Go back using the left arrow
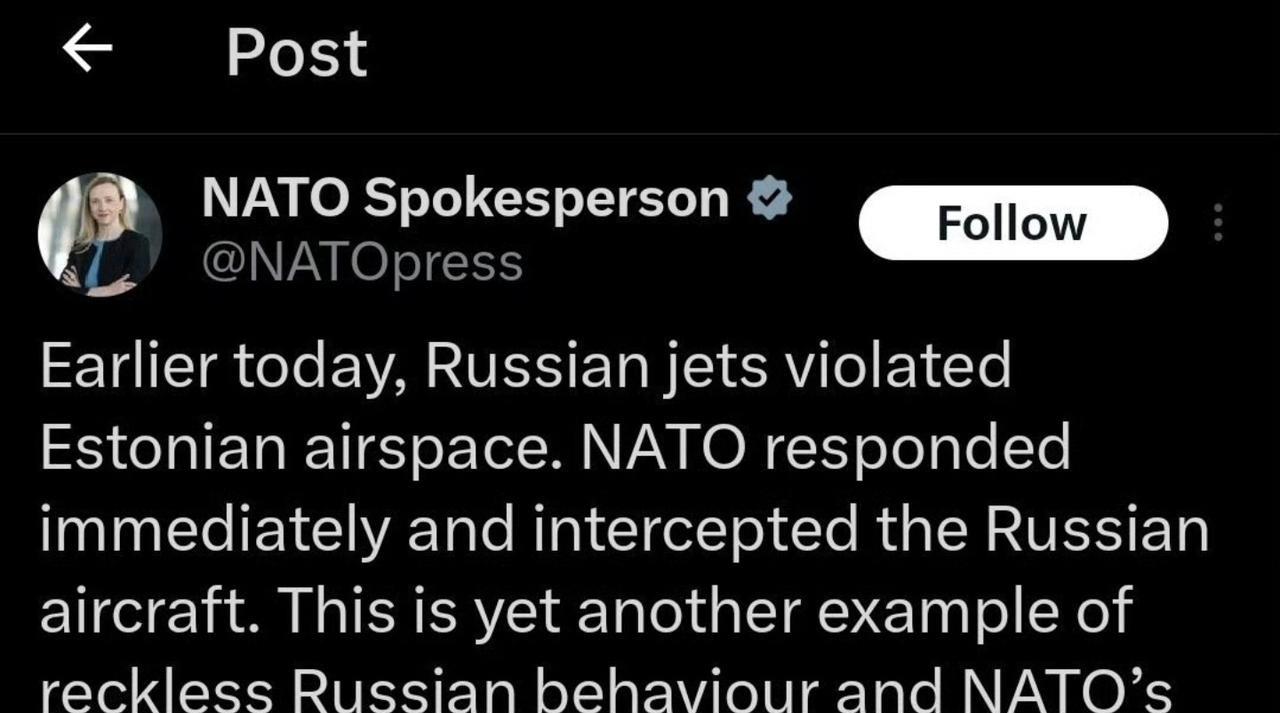The height and width of the screenshot is (713, 1280). tap(87, 51)
